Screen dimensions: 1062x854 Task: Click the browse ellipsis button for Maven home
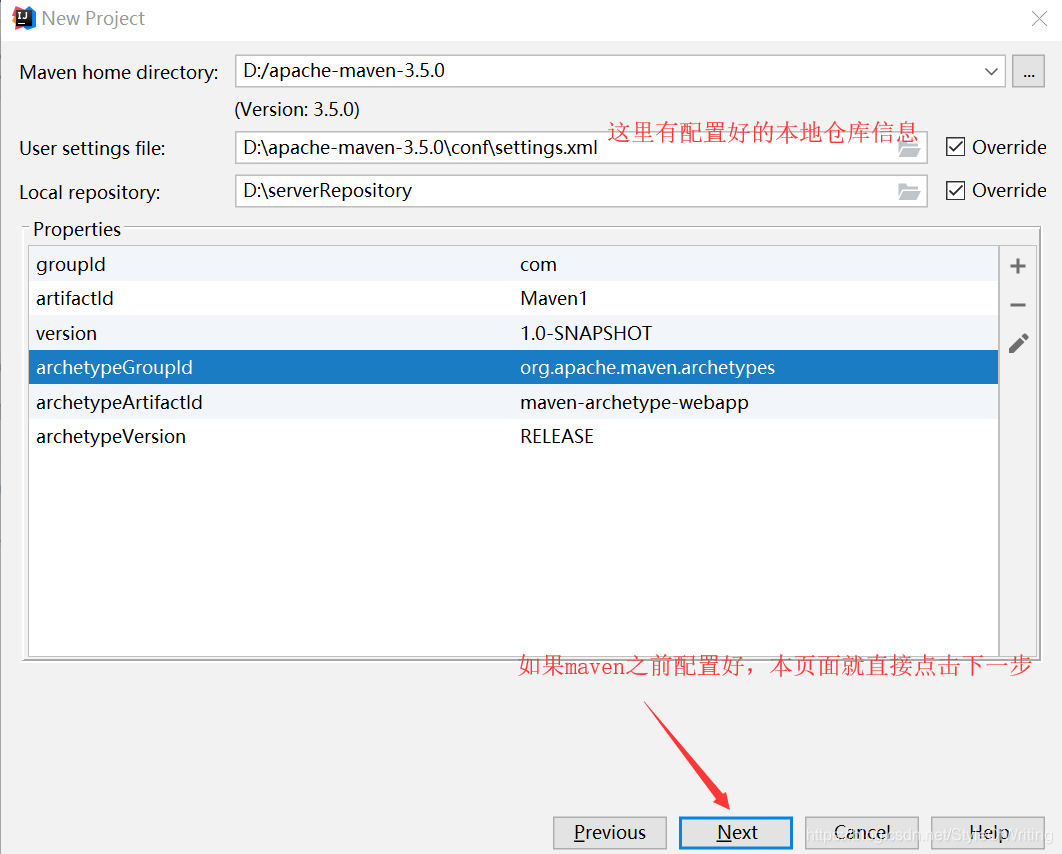pos(1028,71)
